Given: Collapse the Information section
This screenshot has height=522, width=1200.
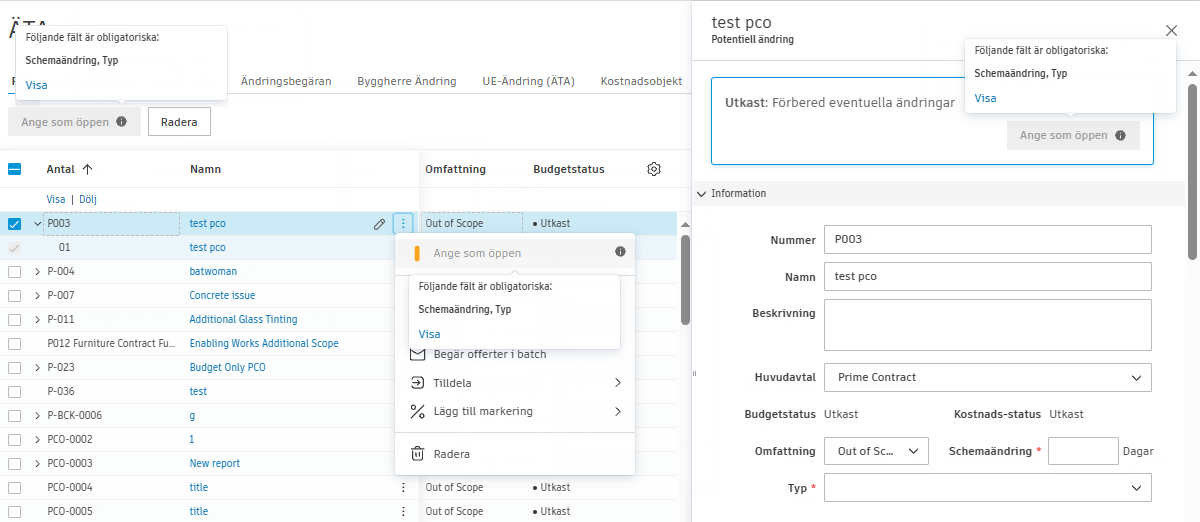Looking at the screenshot, I should click(701, 194).
